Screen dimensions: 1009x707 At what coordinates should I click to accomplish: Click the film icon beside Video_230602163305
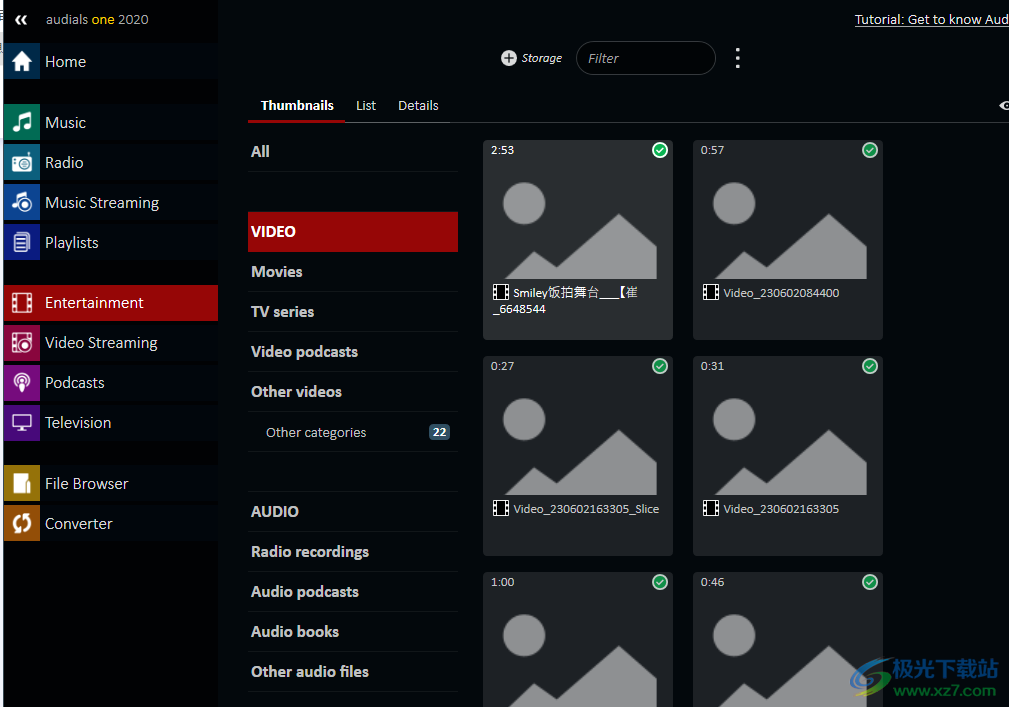710,508
